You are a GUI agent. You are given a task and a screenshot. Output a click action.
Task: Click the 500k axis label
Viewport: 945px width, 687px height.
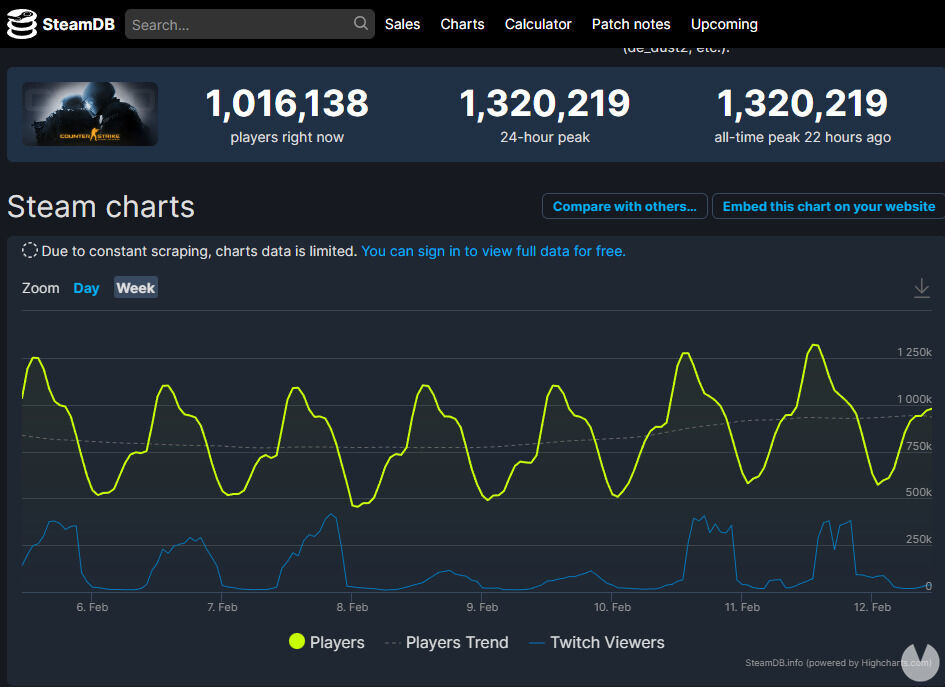click(918, 492)
